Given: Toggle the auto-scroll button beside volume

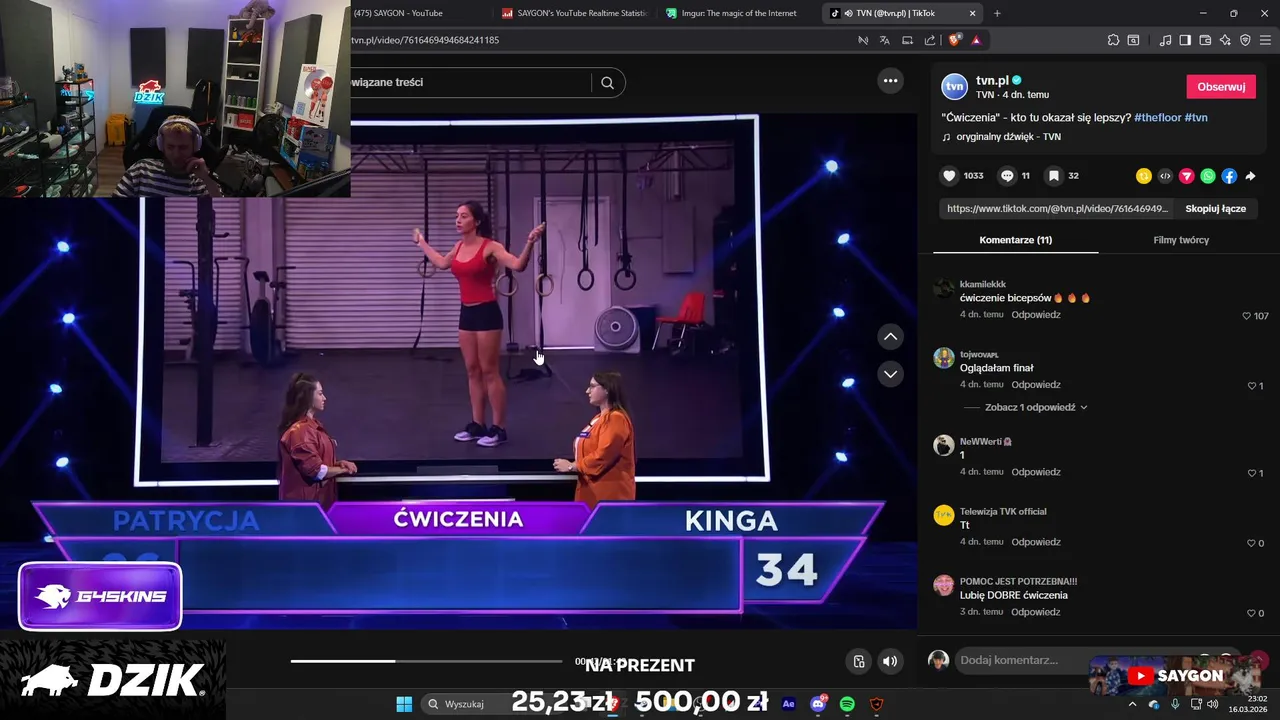Looking at the screenshot, I should [858, 661].
